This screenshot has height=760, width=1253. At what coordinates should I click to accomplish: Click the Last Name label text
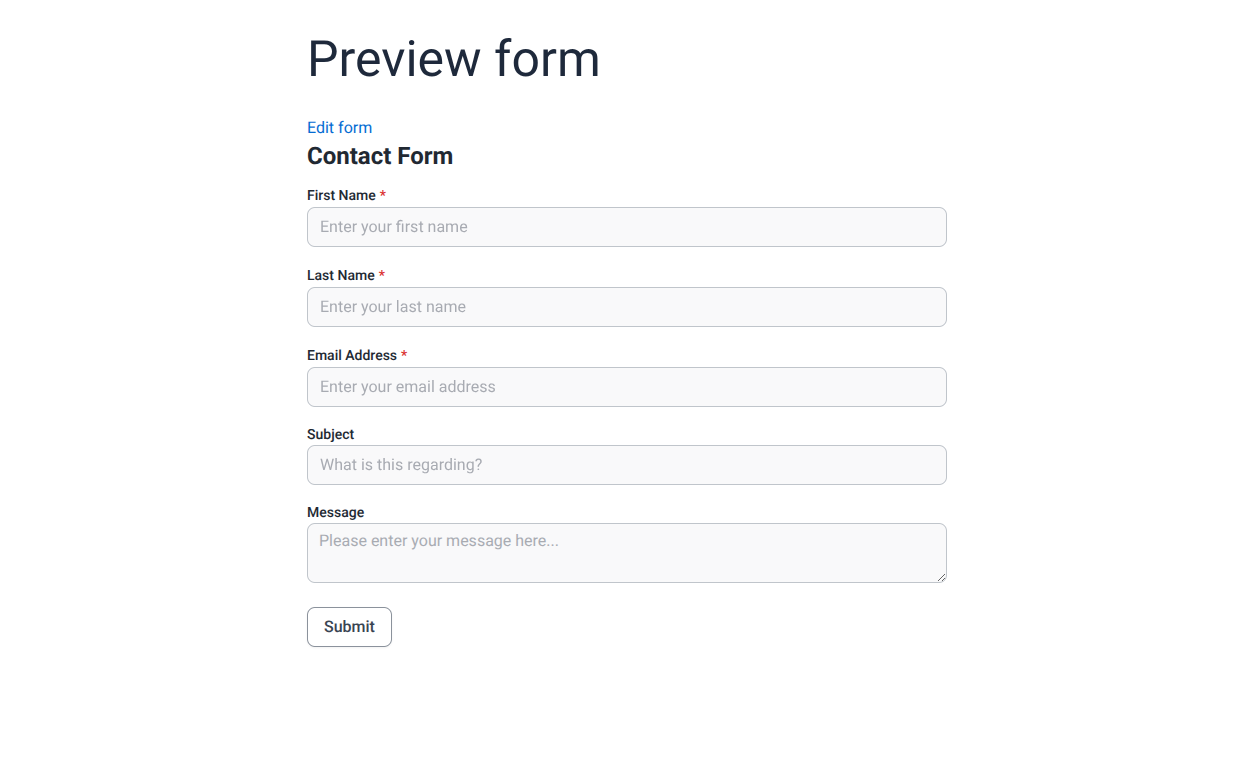(x=340, y=275)
